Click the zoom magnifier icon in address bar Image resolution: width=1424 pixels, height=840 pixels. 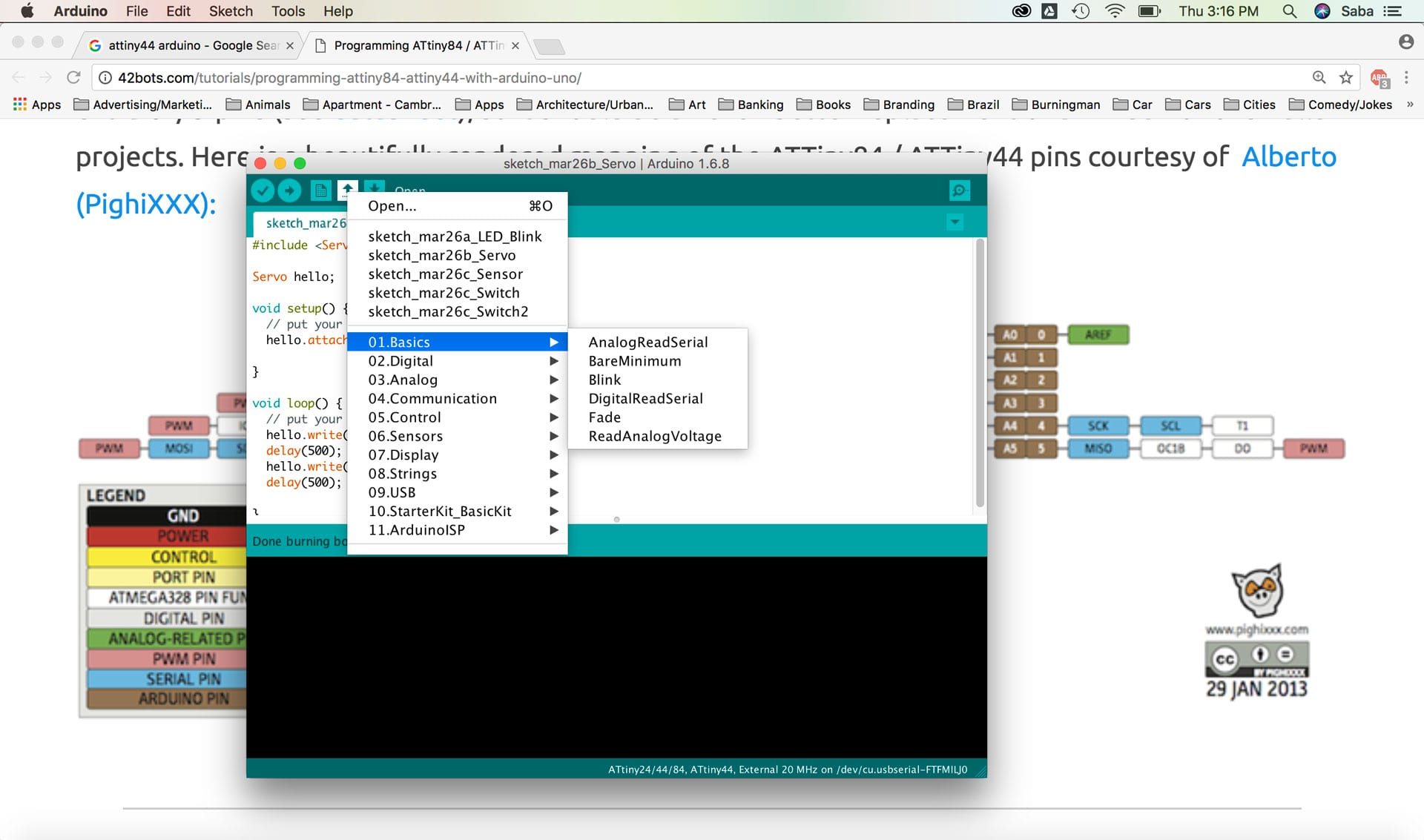point(1319,78)
